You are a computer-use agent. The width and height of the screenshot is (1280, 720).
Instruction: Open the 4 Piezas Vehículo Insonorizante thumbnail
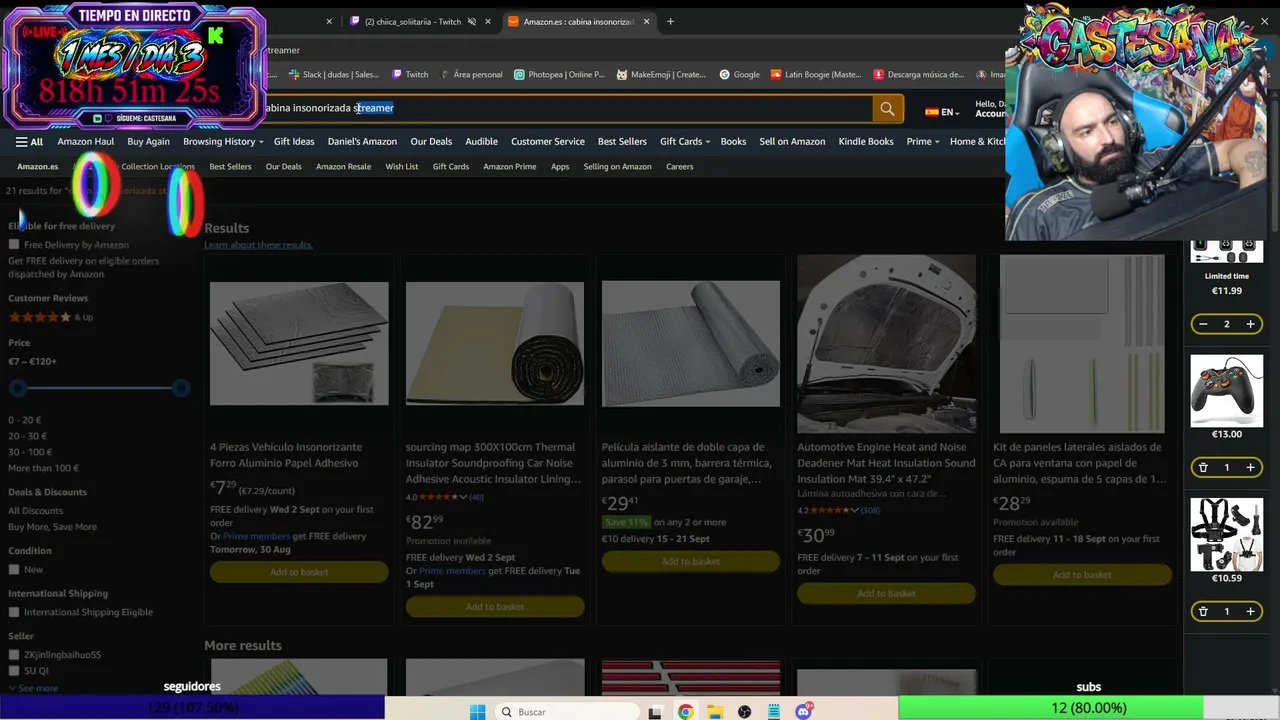[299, 343]
